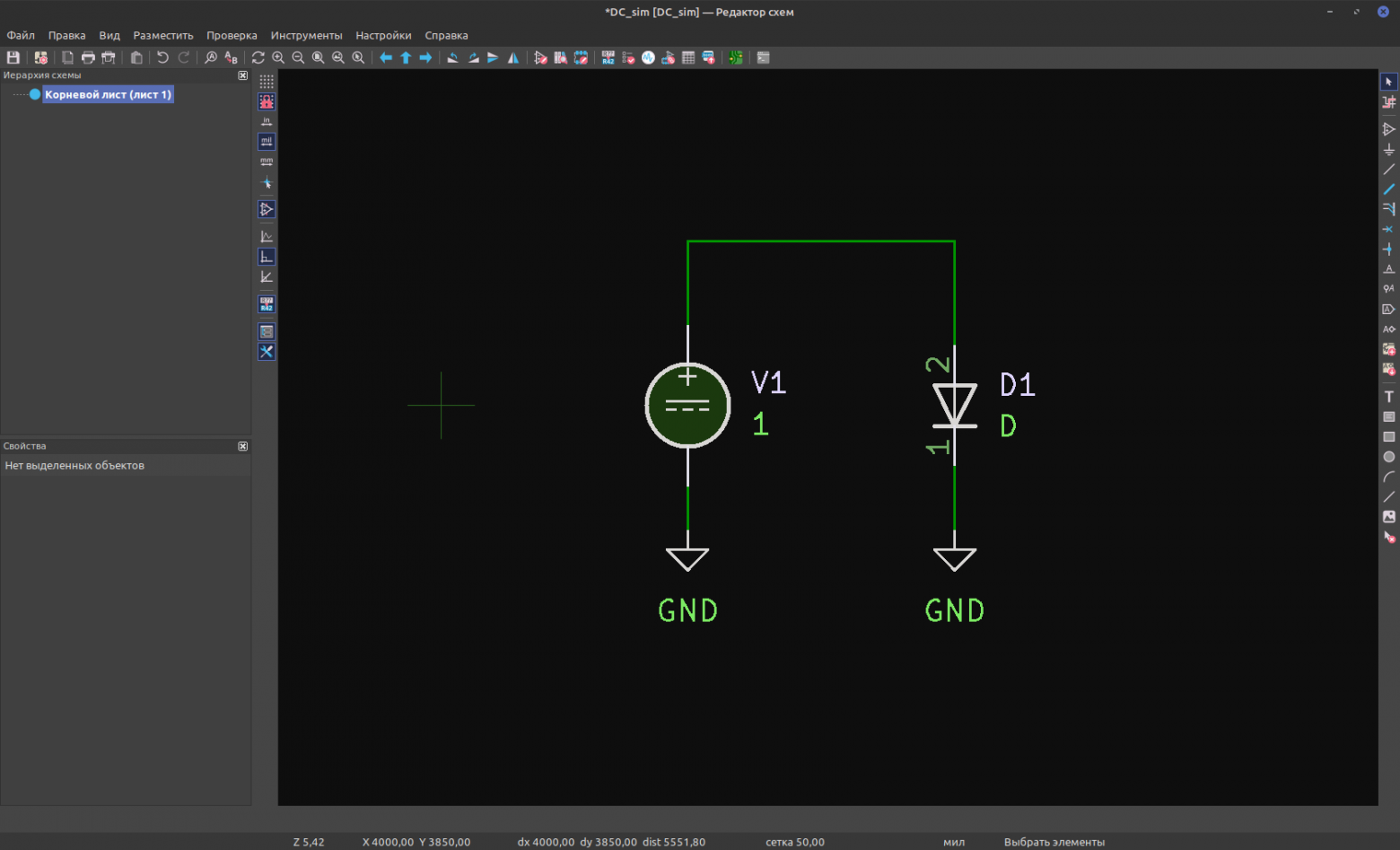Select the Add junction tool
Image resolution: width=1400 pixels, height=850 pixels.
(1388, 250)
